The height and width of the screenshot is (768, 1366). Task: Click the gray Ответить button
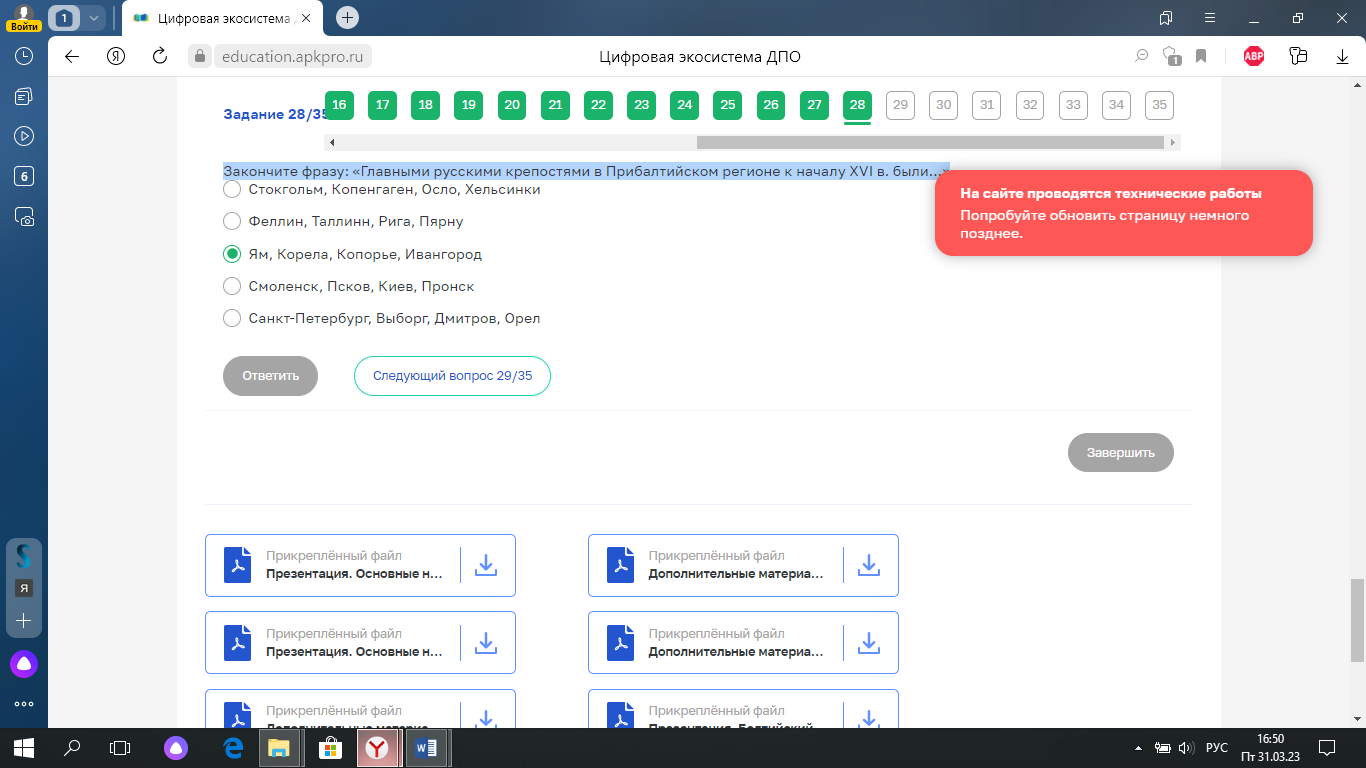click(x=270, y=376)
